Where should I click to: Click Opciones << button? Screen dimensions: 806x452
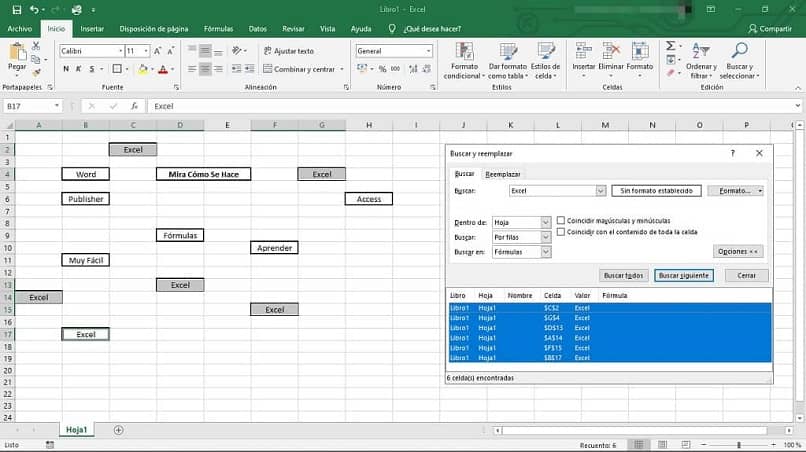738,251
